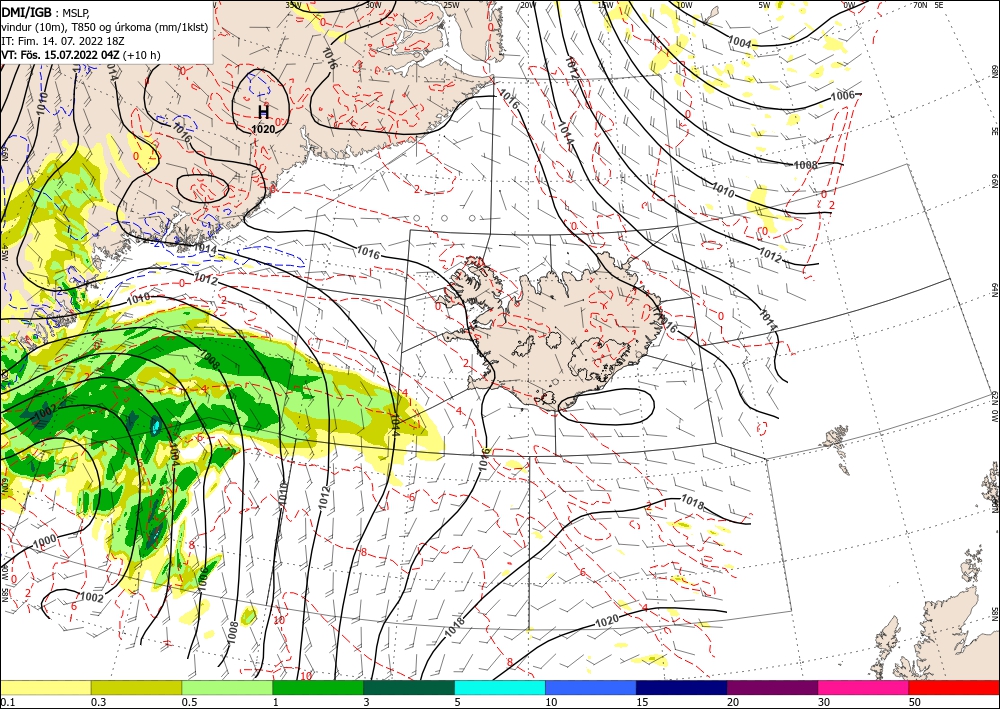The width and height of the screenshot is (1000, 709).
Task: Select the dark green 3–5 legend swatch
Action: pyautogui.click(x=409, y=687)
